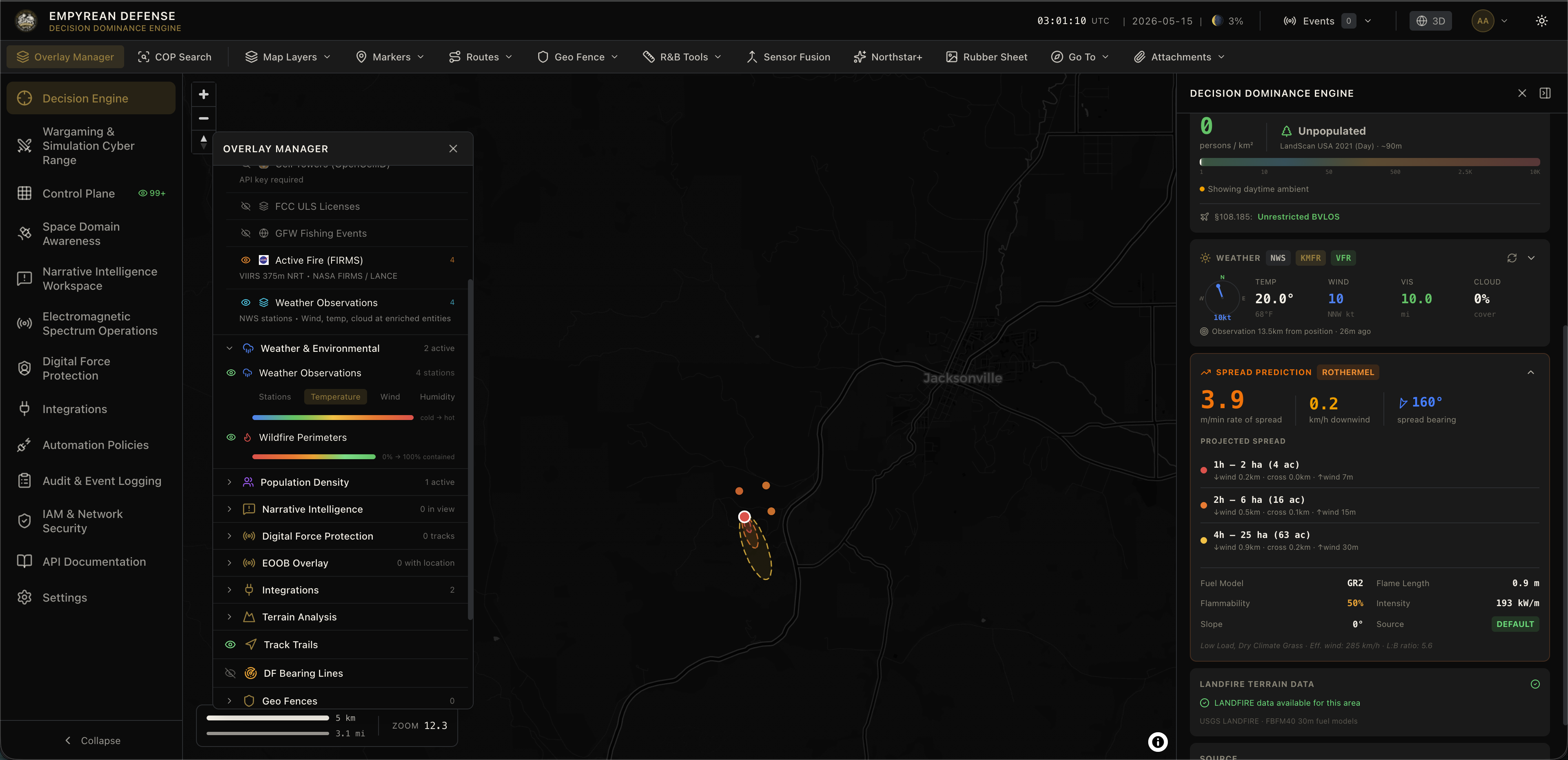This screenshot has width=1568, height=760.
Task: Zoom in on the map
Action: 204,94
